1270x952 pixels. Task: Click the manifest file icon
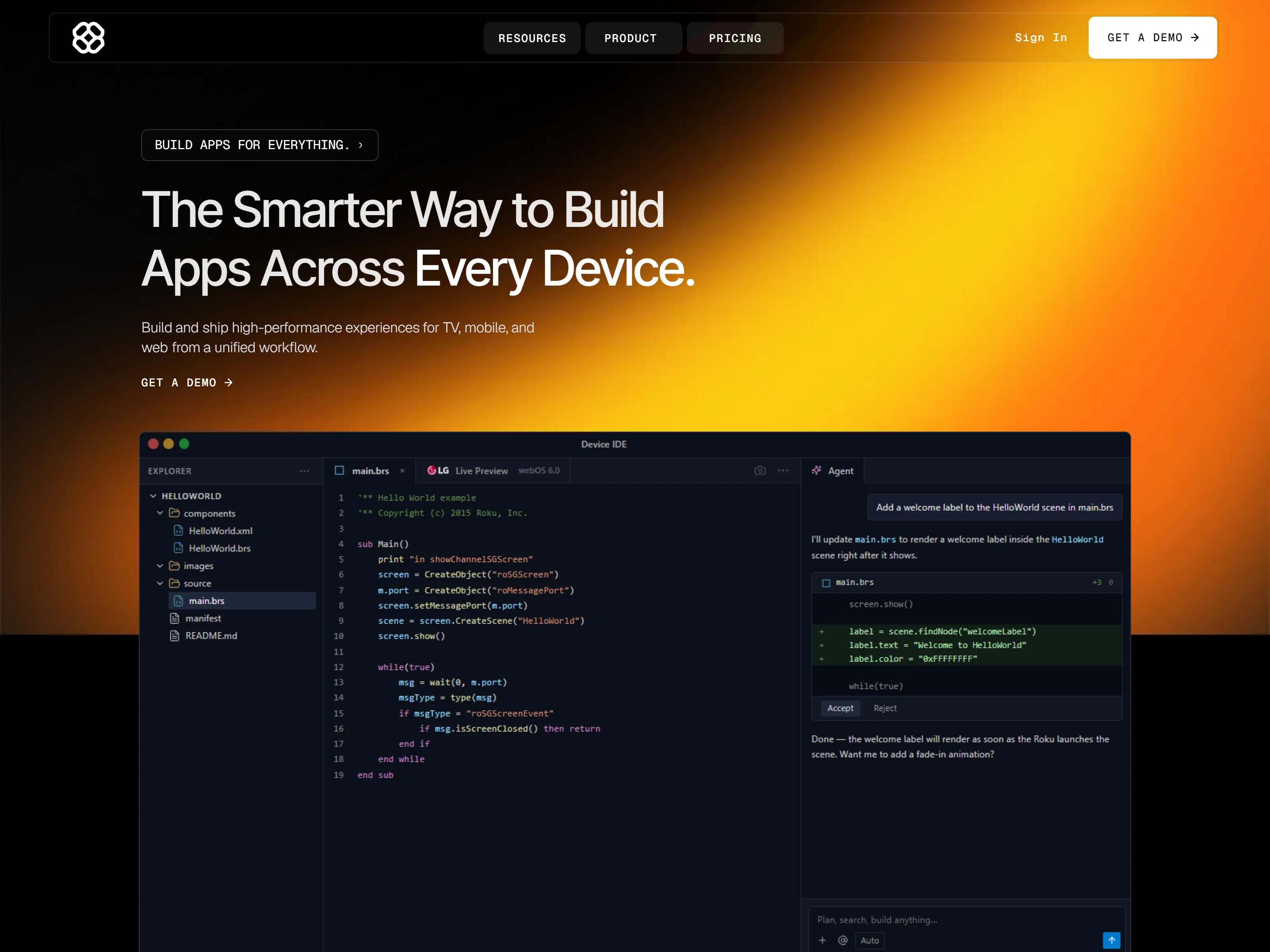click(175, 618)
